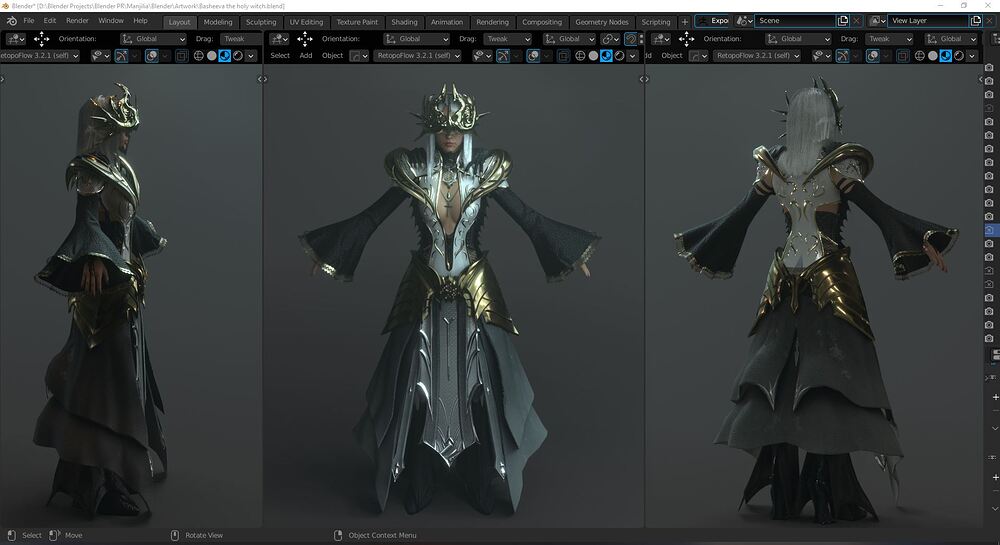
Task: Toggle snapping magnet in middle viewport header
Action: (631, 39)
